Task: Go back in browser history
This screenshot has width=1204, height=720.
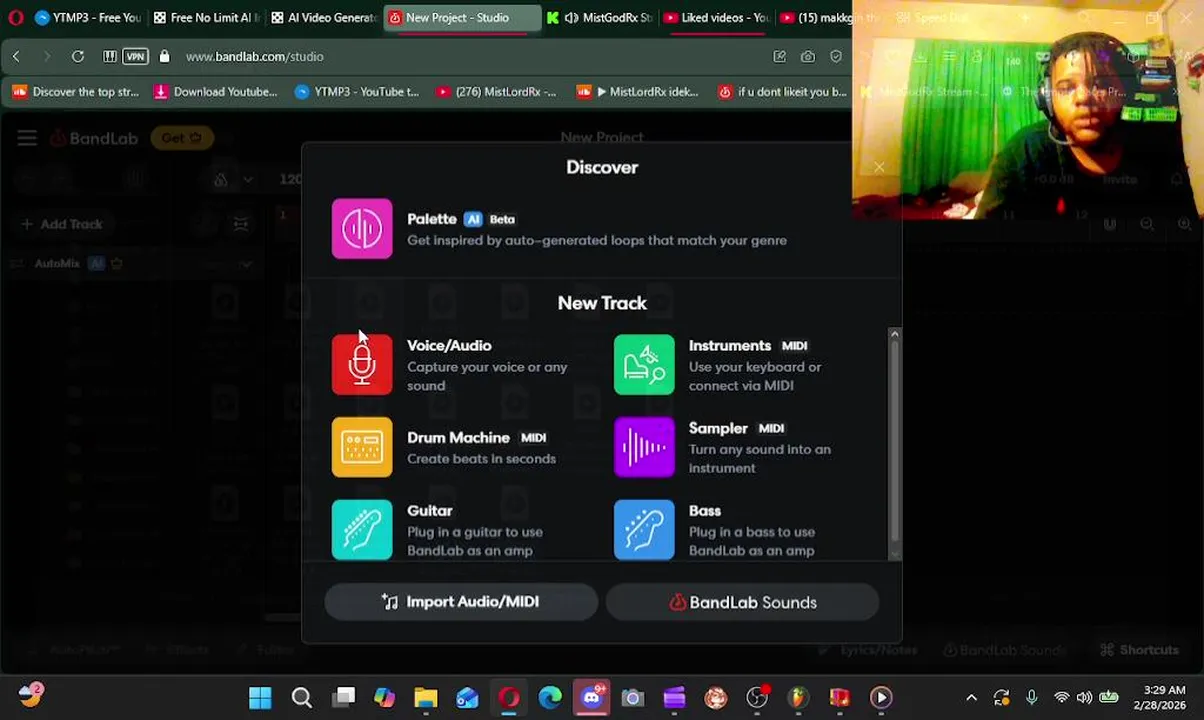Action: (x=16, y=57)
